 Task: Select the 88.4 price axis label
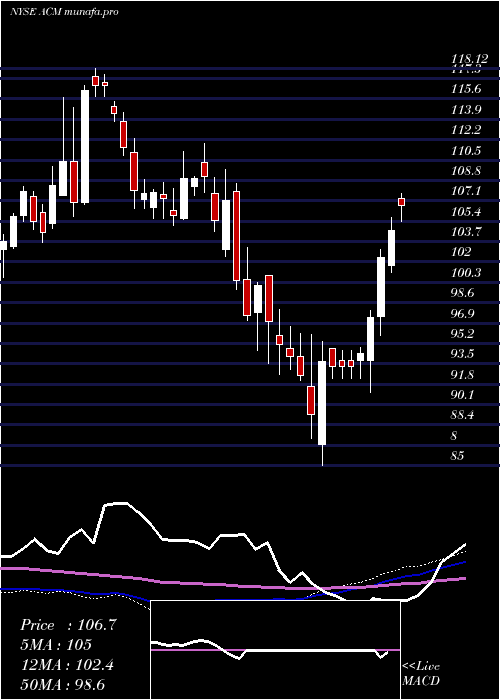point(464,415)
